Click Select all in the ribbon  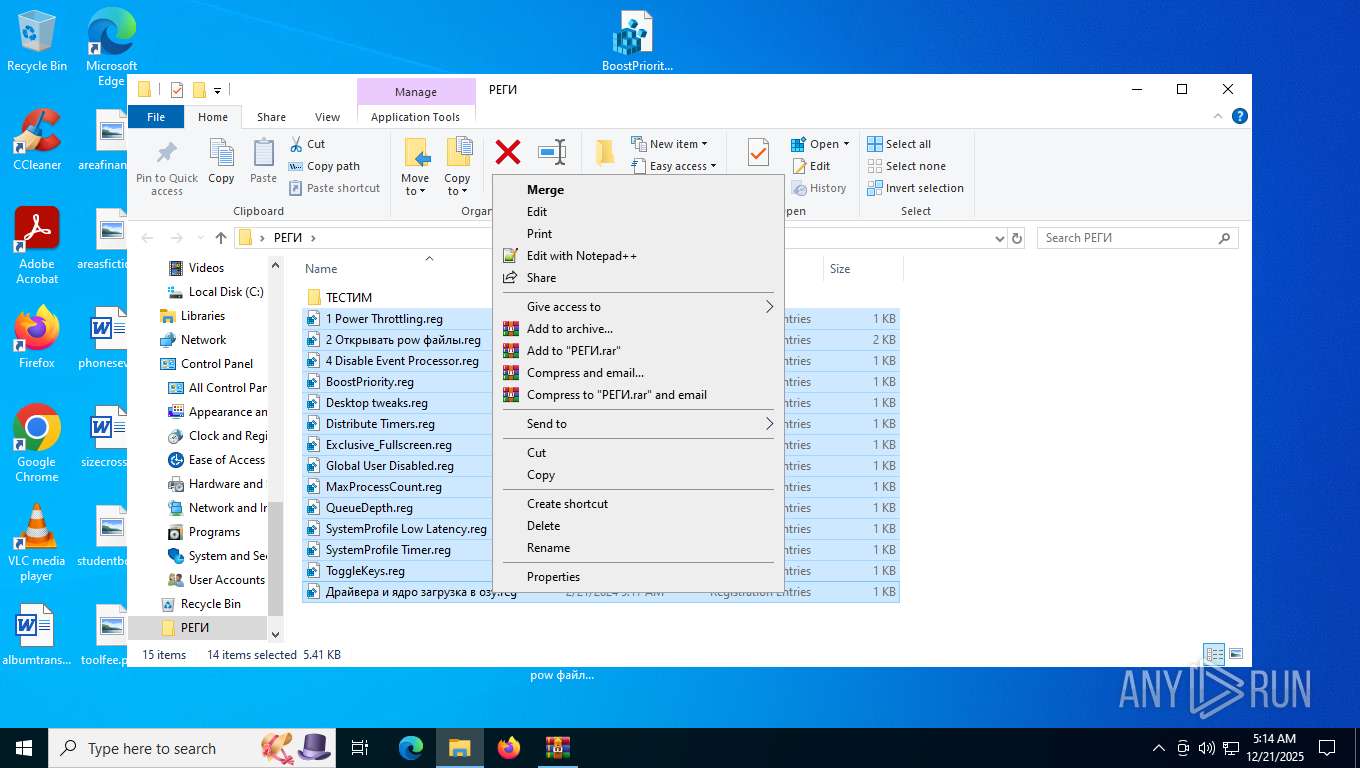tap(899, 144)
